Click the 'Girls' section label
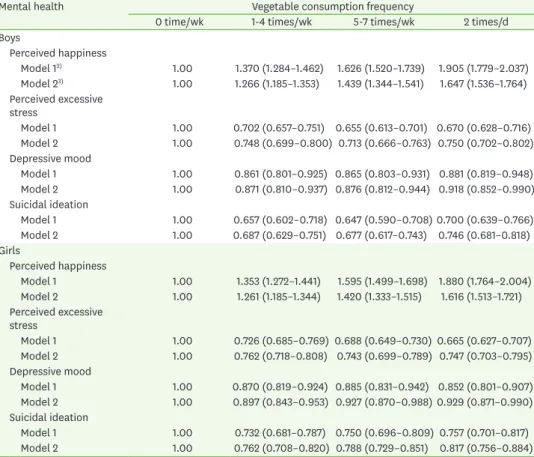This screenshot has width=534, height=457. click(x=10, y=251)
